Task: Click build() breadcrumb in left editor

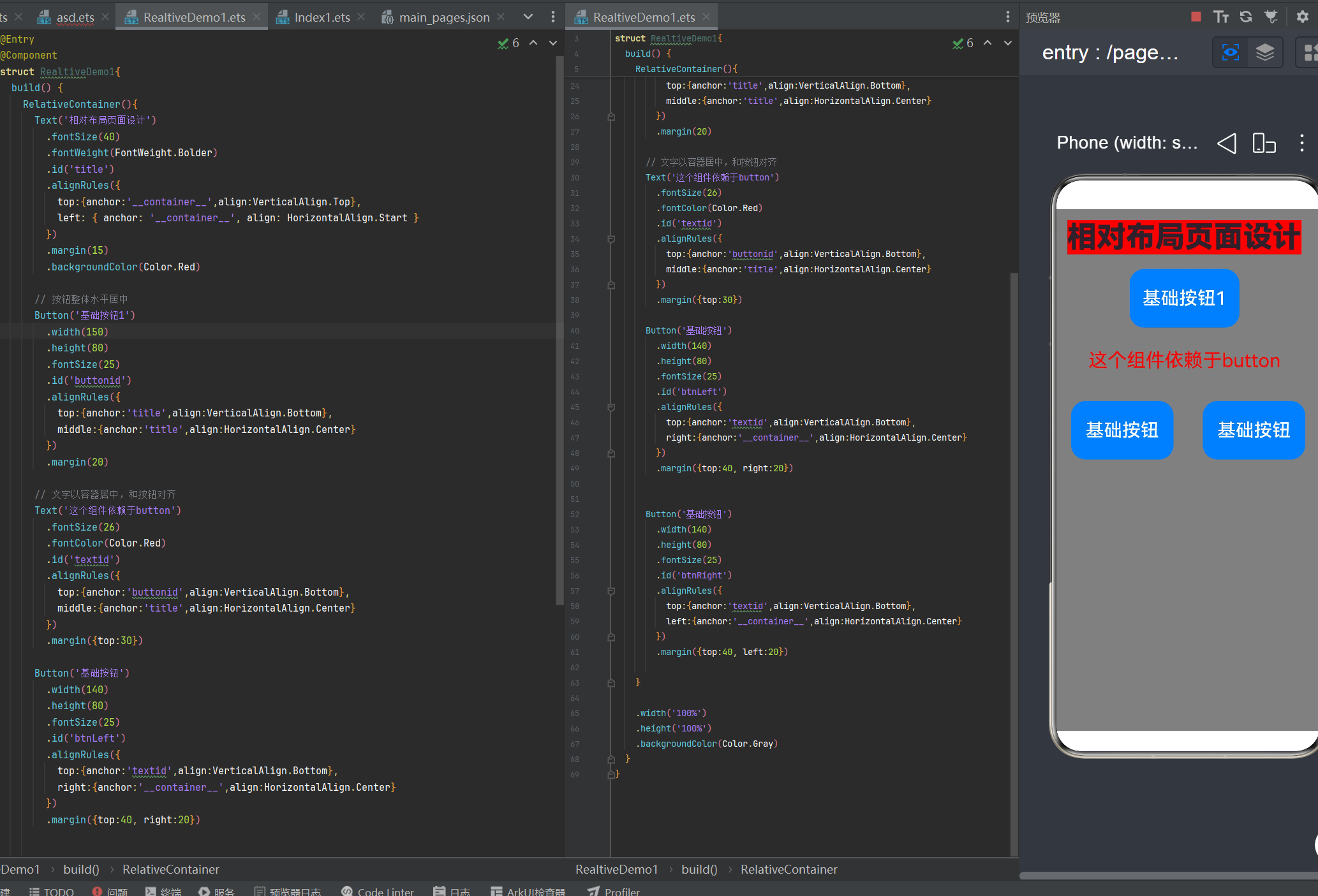Action: pyautogui.click(x=81, y=869)
